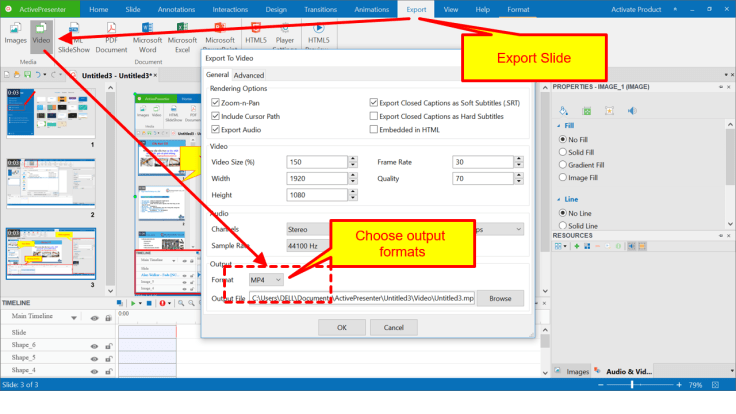This screenshot has height=414, width=736.
Task: Click the timeline Stop button
Action: click(149, 303)
